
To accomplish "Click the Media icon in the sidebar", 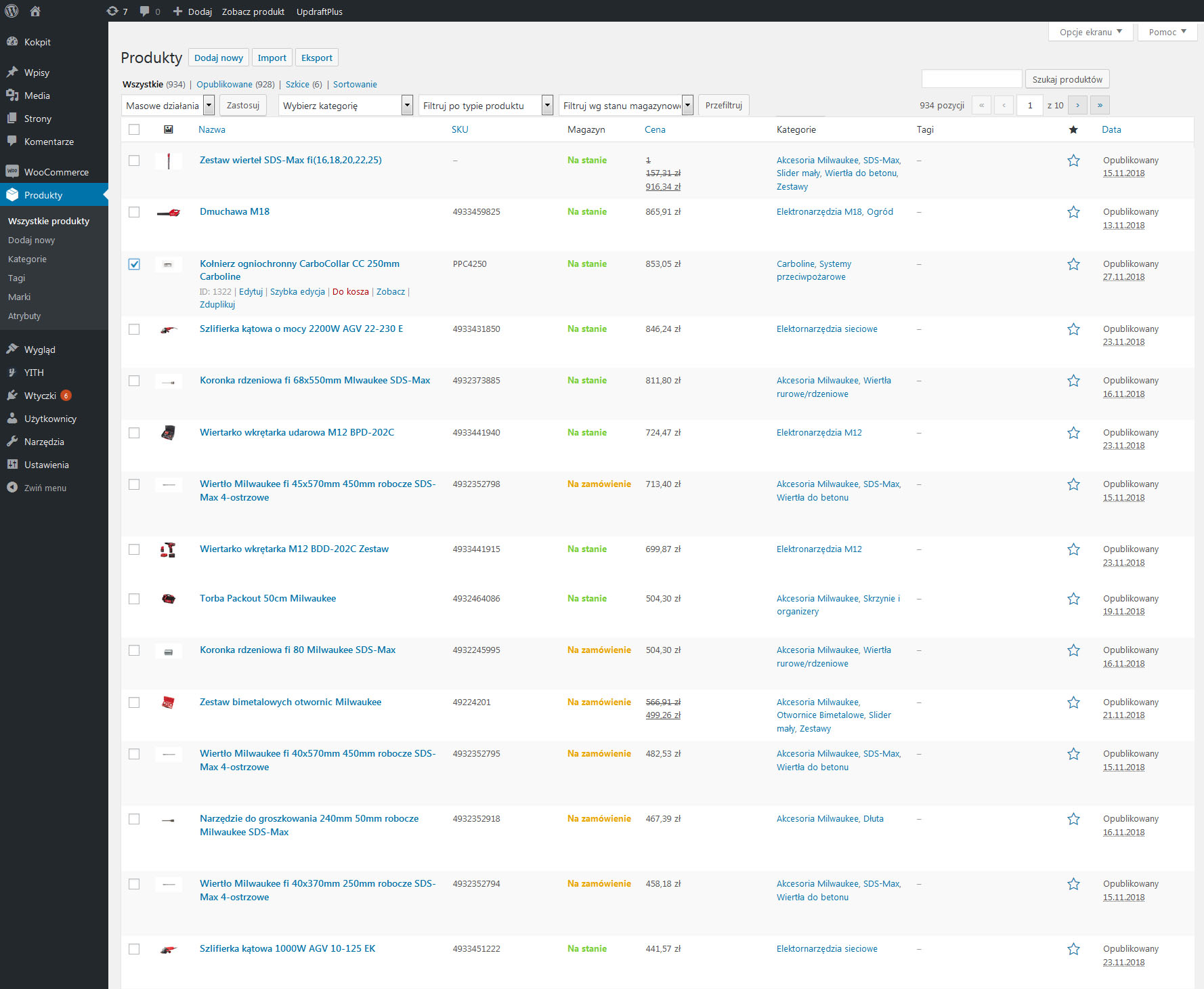I will point(12,95).
